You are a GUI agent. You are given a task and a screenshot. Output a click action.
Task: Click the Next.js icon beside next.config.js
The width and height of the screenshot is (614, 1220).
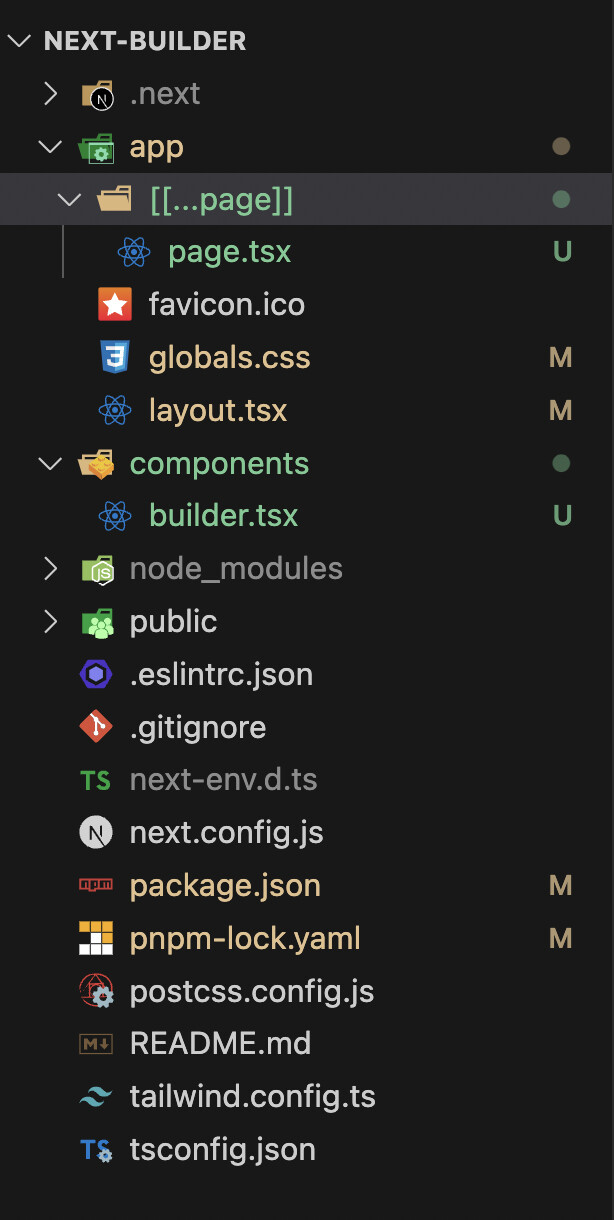(96, 833)
